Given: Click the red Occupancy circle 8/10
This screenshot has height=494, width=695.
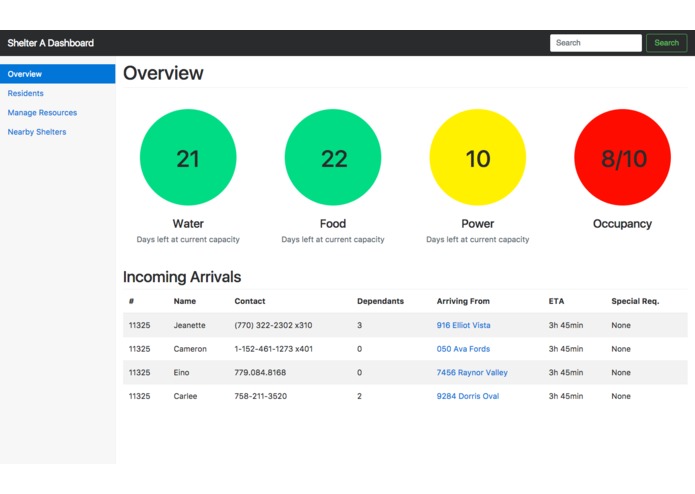Looking at the screenshot, I should [622, 157].
